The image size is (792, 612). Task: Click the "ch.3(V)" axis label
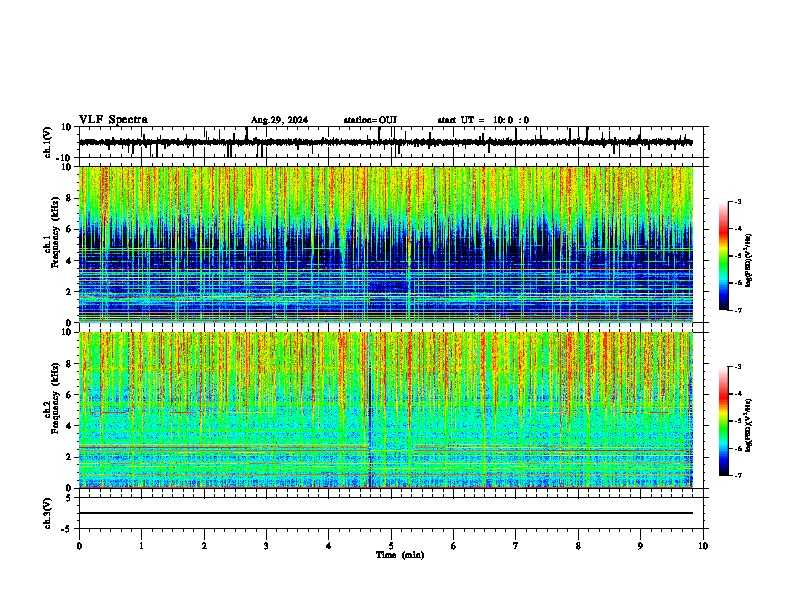pos(47,513)
